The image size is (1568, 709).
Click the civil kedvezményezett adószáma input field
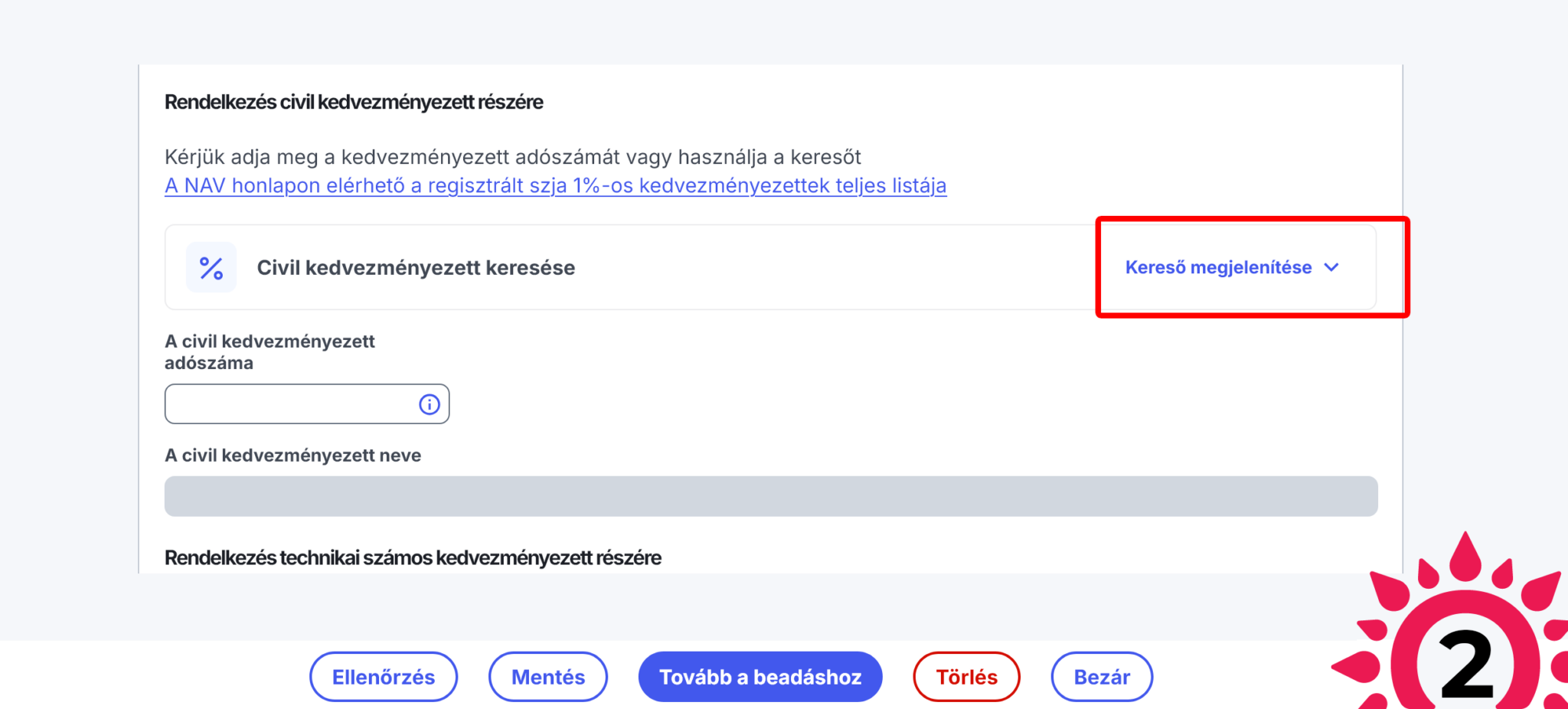pyautogui.click(x=291, y=404)
